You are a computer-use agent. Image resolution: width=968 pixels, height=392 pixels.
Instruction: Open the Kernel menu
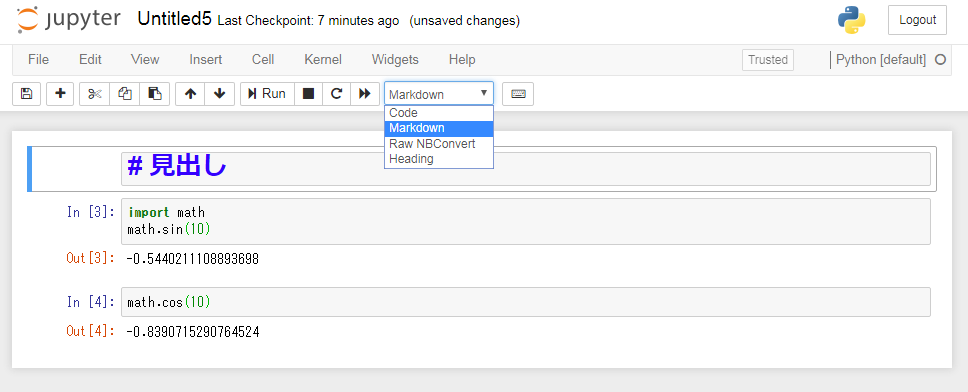(x=323, y=60)
